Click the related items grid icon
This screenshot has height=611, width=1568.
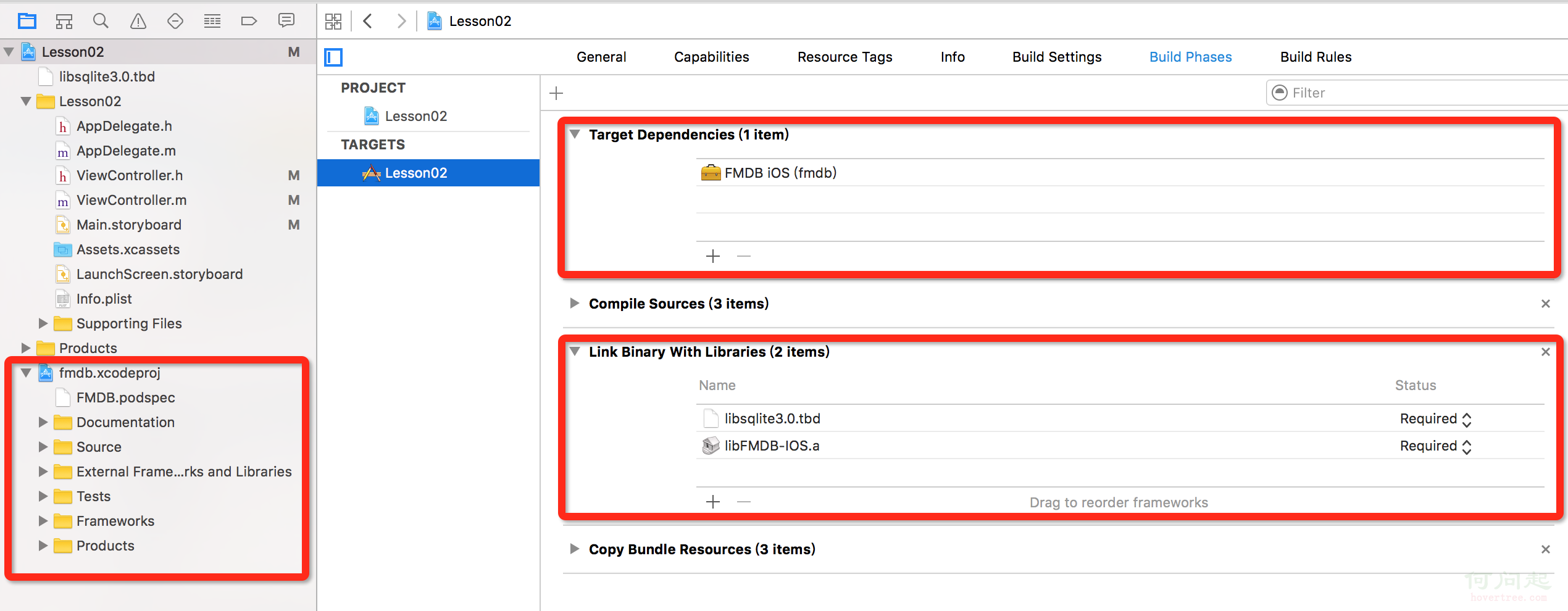click(333, 22)
